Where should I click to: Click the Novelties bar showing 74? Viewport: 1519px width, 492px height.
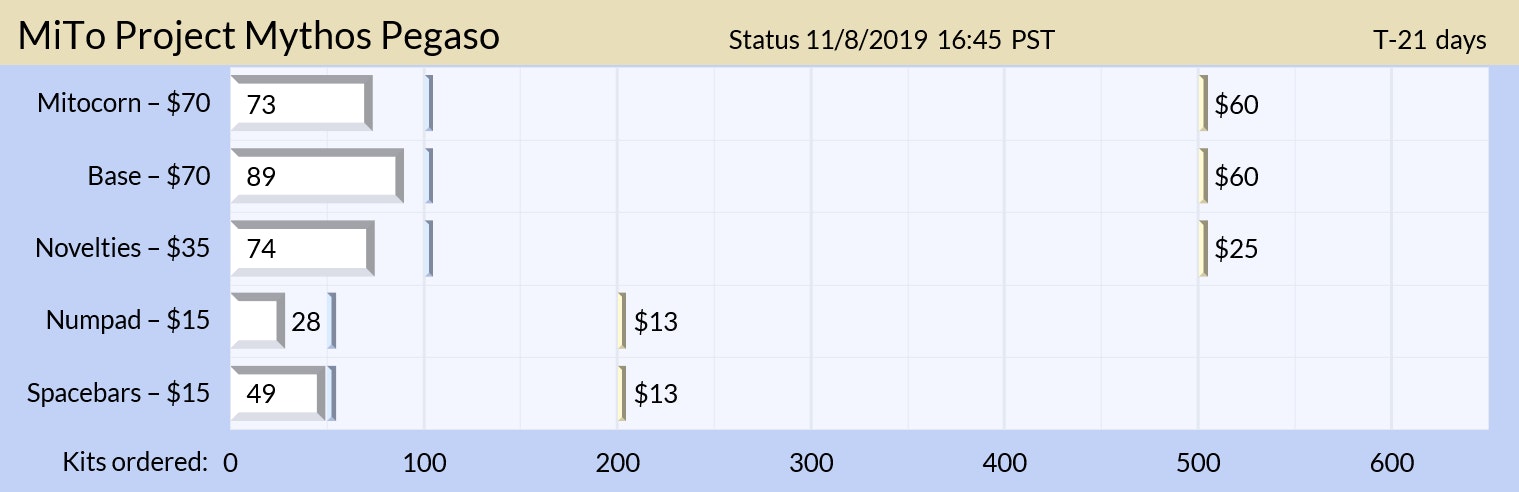point(301,248)
